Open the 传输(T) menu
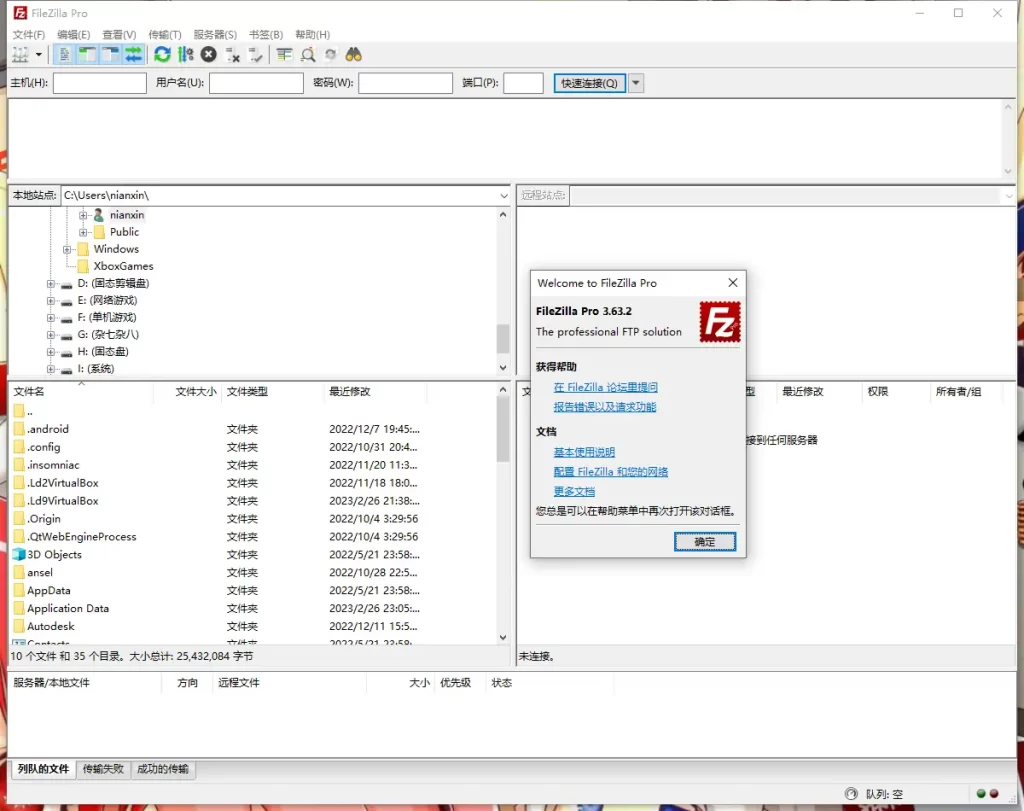The width and height of the screenshot is (1024, 811). 165,35
